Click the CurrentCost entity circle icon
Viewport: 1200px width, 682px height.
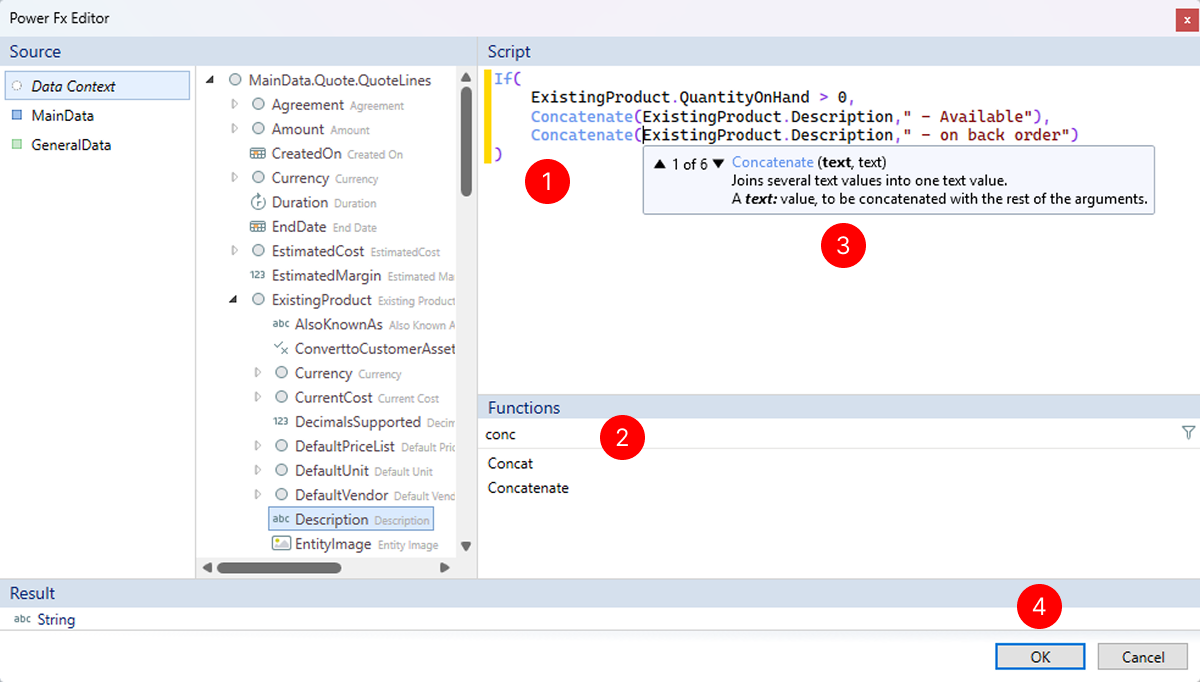click(282, 398)
